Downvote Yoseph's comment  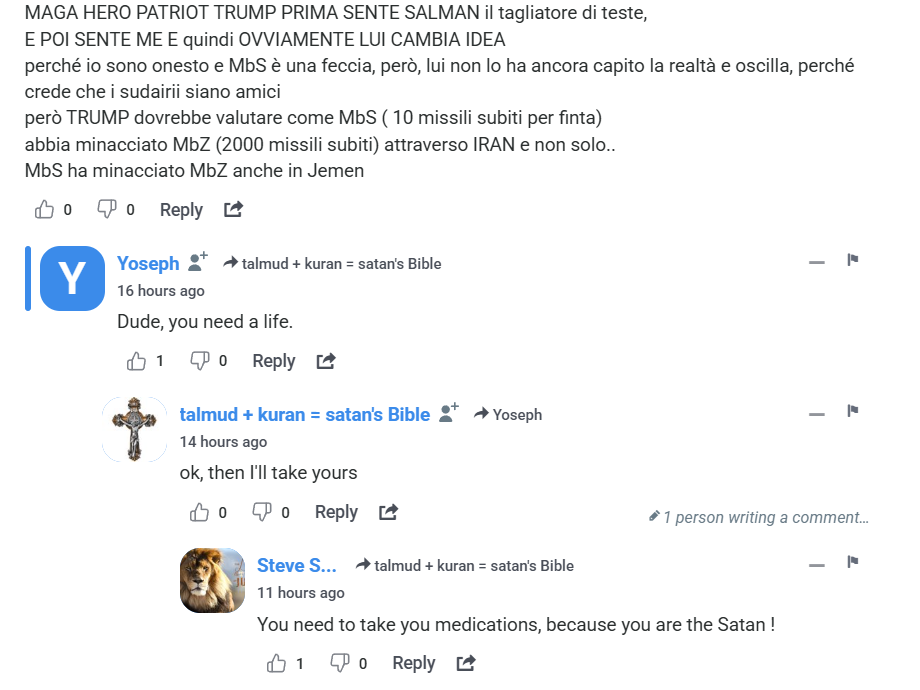[200, 361]
